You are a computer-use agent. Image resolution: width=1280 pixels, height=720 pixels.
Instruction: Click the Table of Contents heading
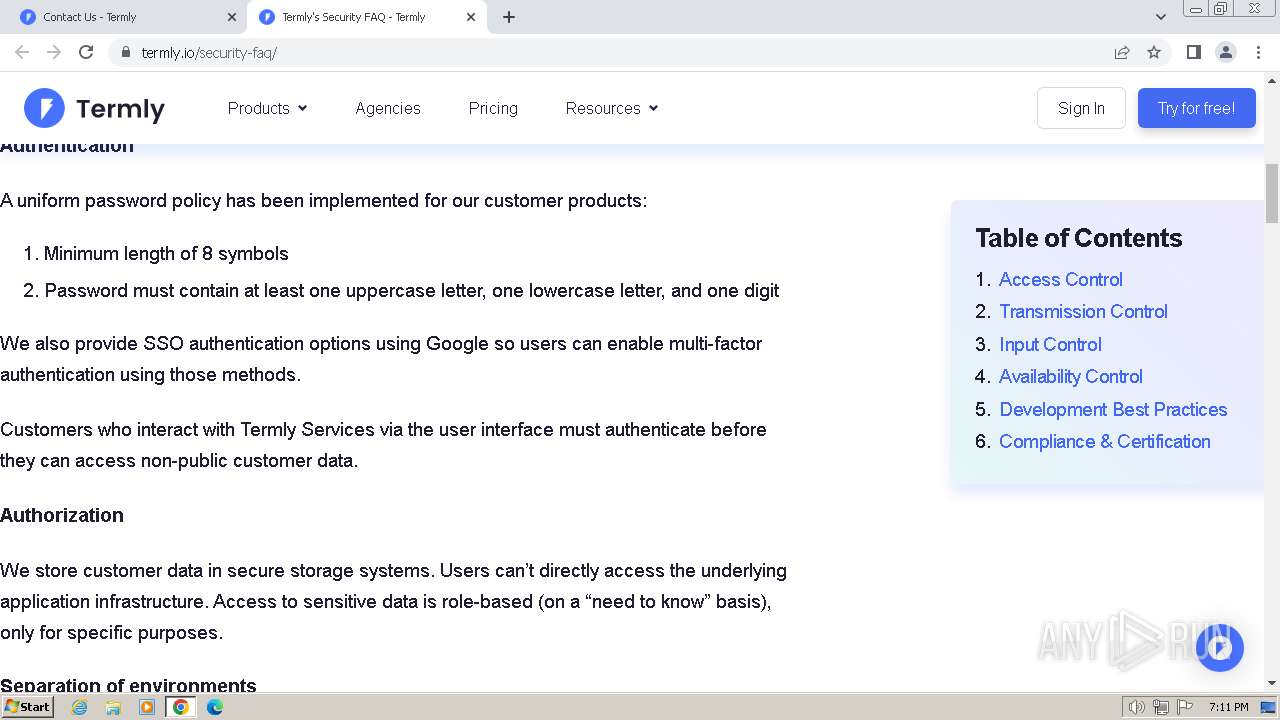(x=1078, y=238)
